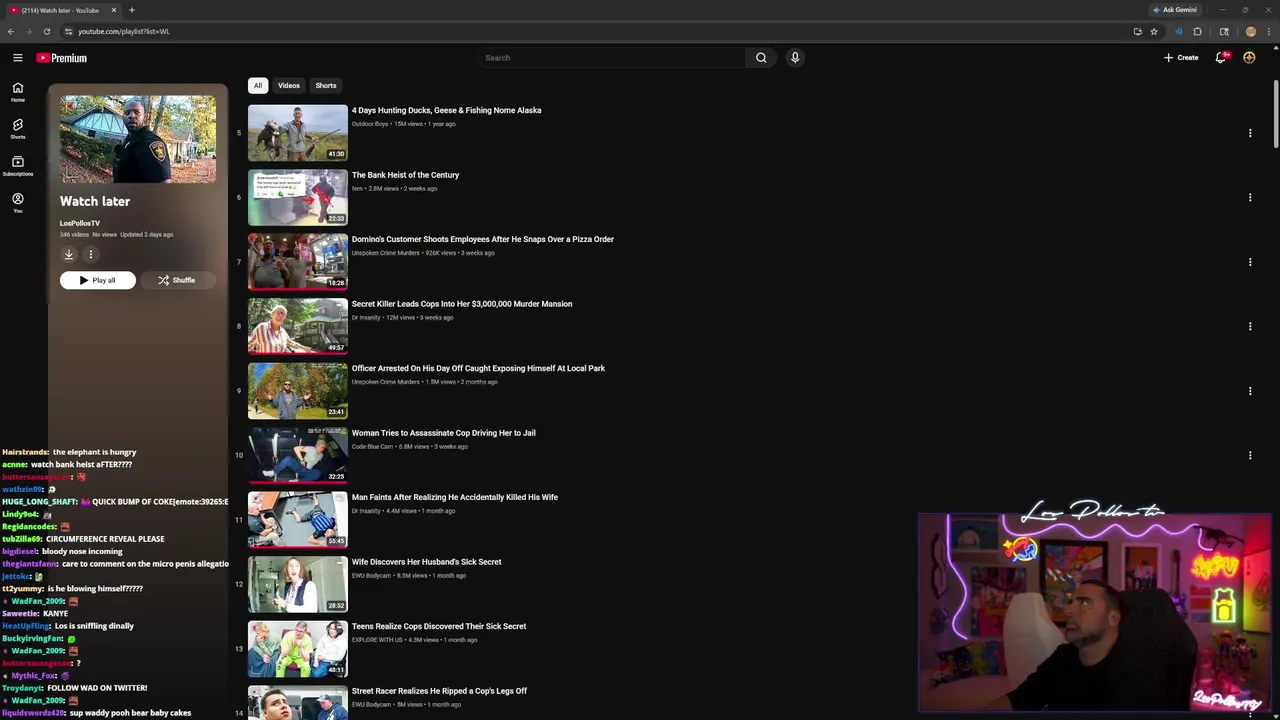
Task: Click the browser address bar URL
Action: [x=124, y=31]
